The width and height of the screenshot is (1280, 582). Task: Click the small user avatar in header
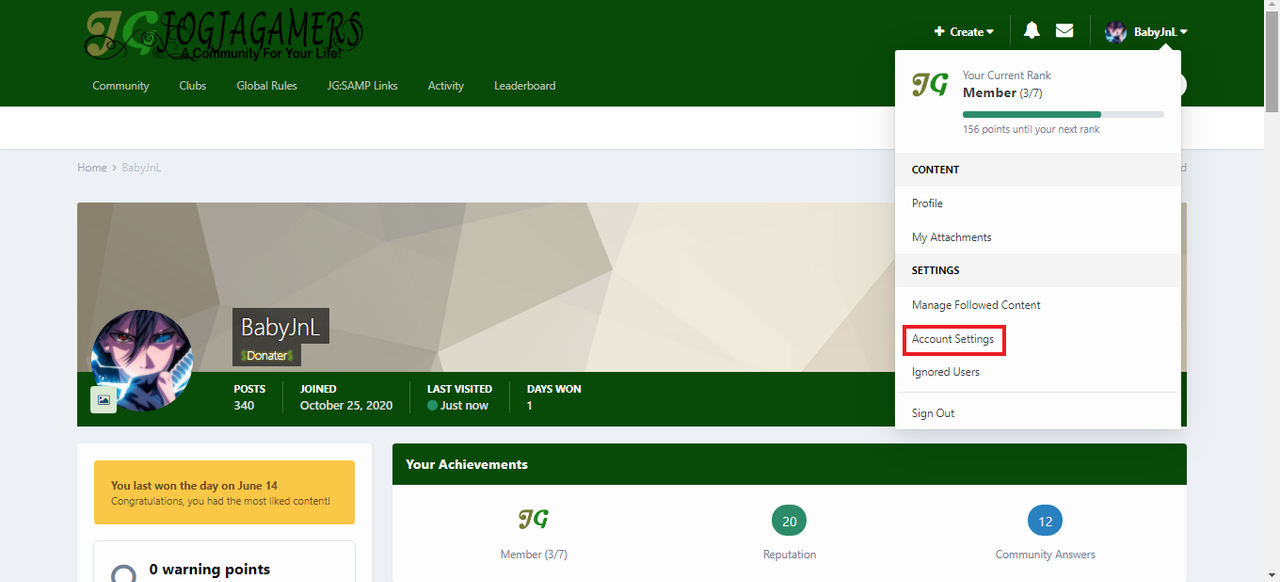1115,32
